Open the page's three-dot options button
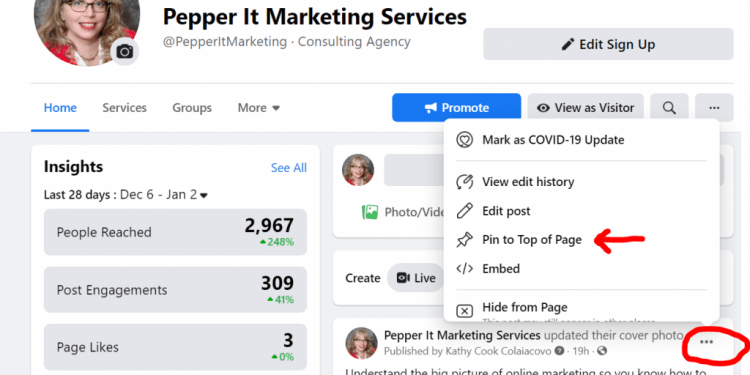Viewport: 750px width, 375px height. click(x=714, y=108)
